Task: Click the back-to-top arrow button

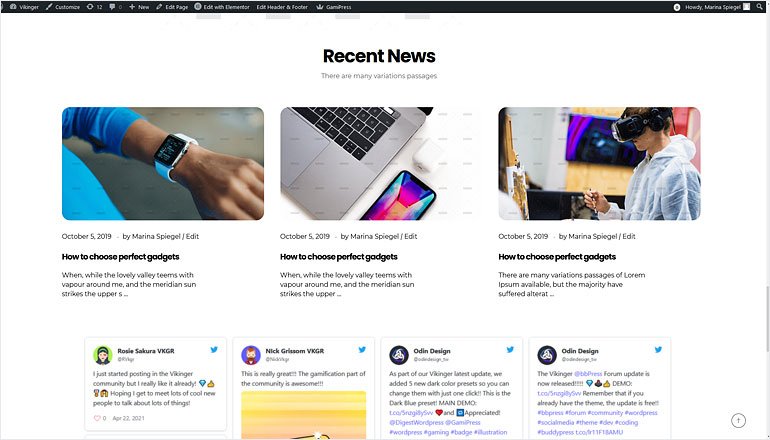Action: coord(738,420)
